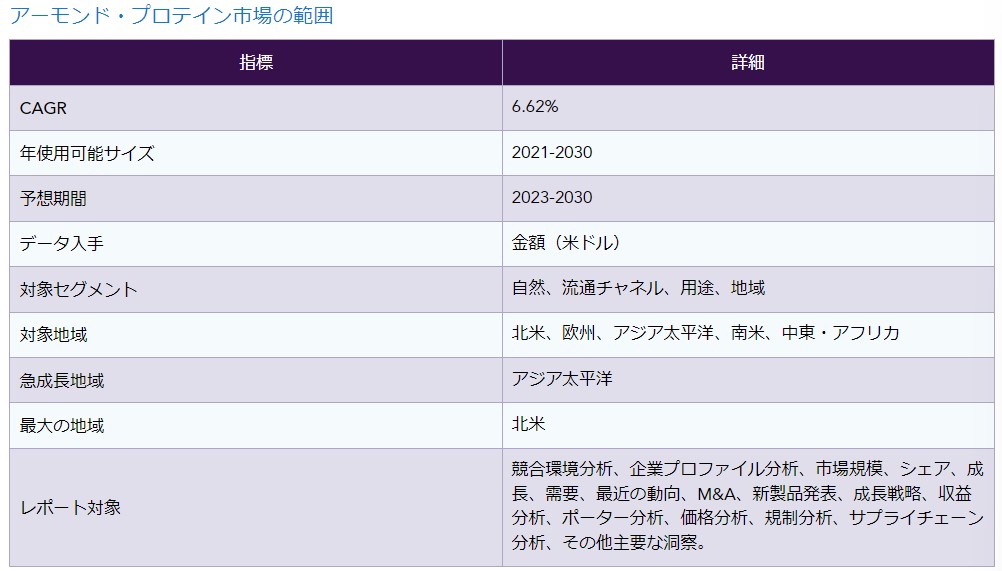Select the 最大の地域 label
Screen dimensions: 1002x571
tap(61, 425)
